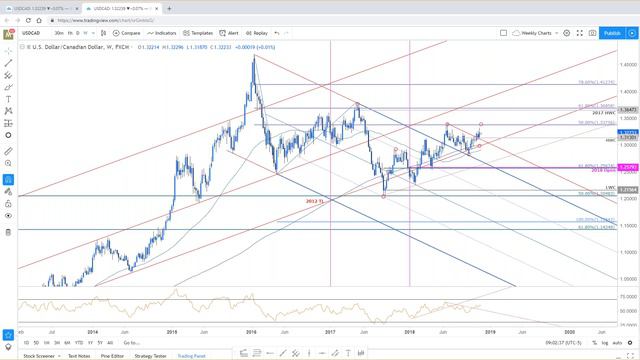The image size is (640, 360).
Task: Select the W weekly timeframe
Action: (85, 33)
